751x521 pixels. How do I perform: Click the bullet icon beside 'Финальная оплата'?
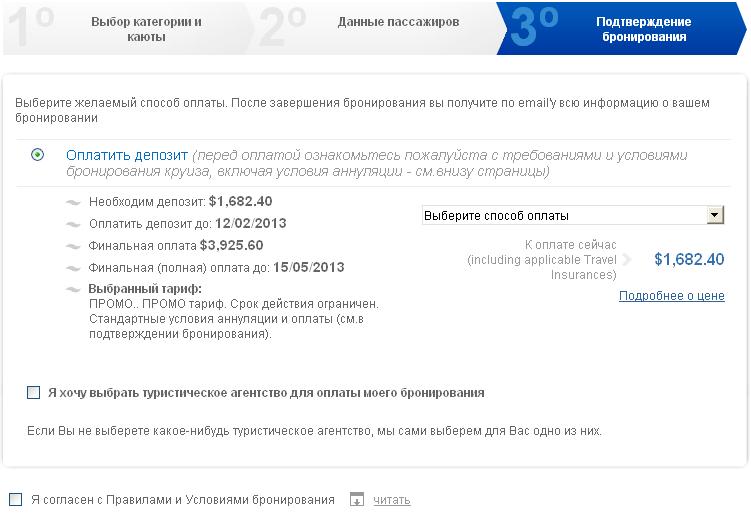point(73,247)
